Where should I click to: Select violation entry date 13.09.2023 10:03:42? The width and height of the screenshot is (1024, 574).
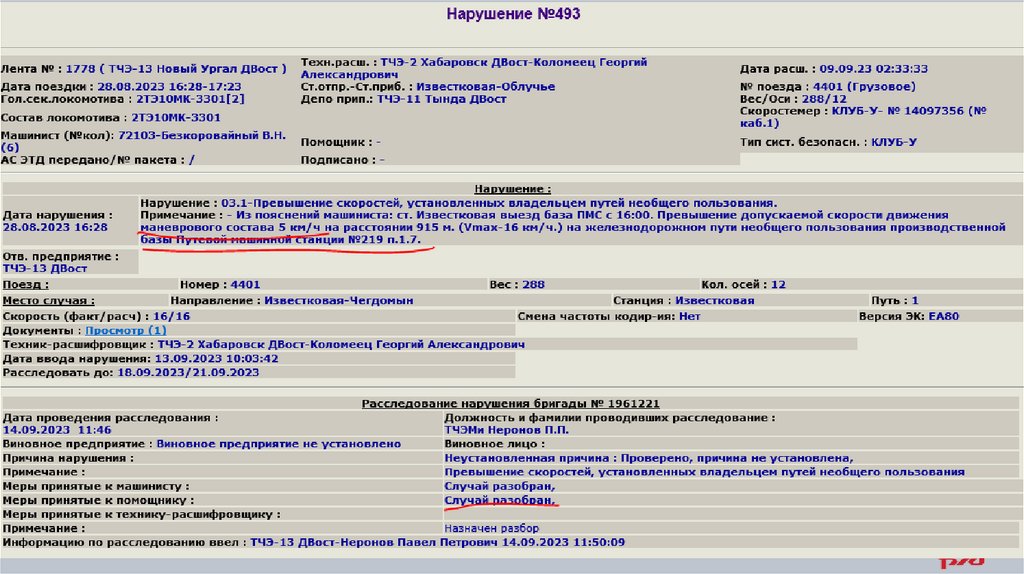[x=216, y=359]
